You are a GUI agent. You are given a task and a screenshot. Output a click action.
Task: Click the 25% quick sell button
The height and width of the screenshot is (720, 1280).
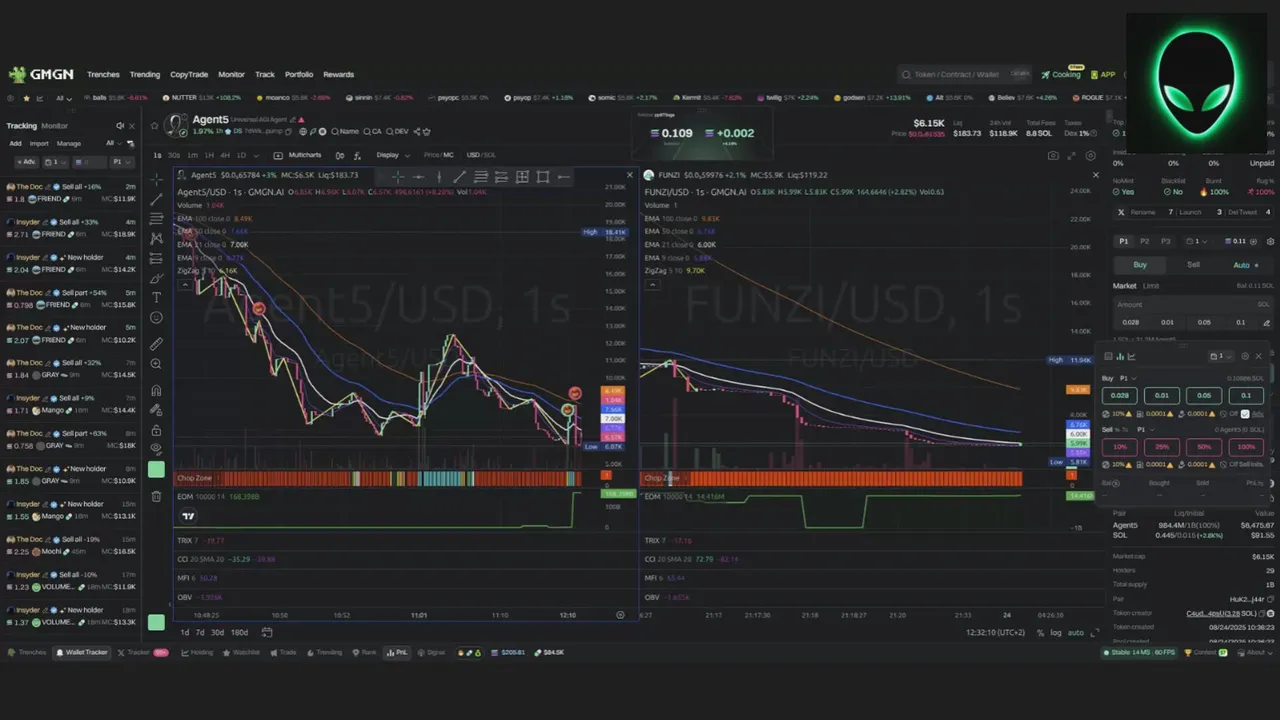coord(1161,447)
